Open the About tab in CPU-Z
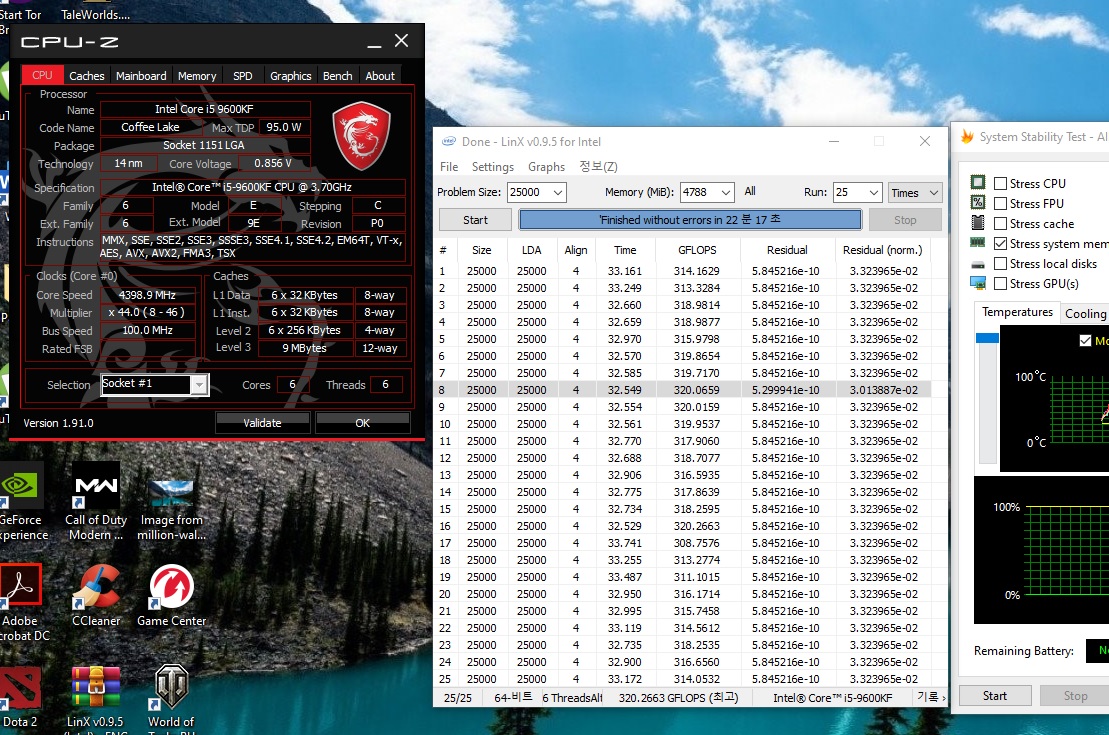The width and height of the screenshot is (1109, 735). 380,76
